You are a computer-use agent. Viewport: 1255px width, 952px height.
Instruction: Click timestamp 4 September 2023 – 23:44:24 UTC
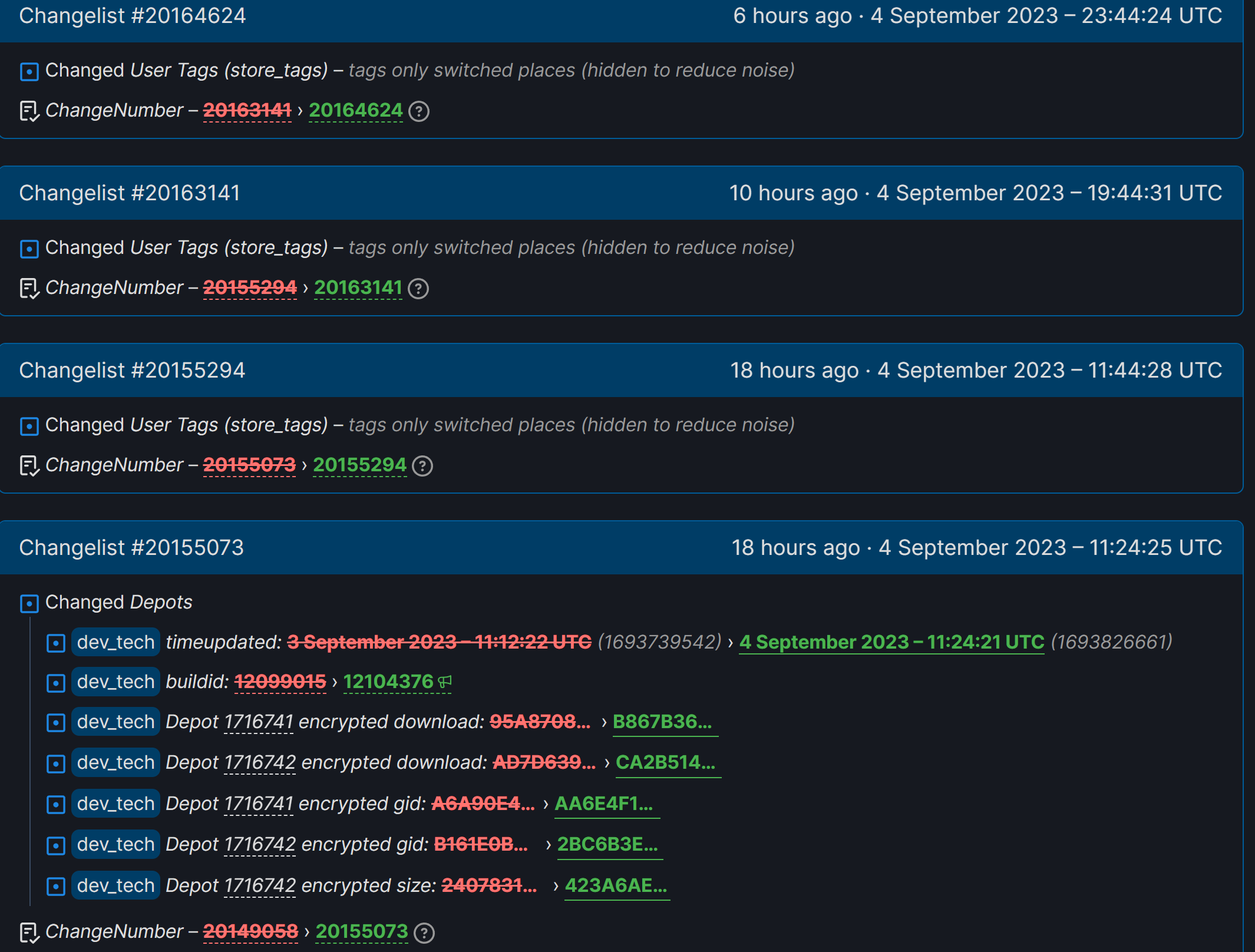point(1046,16)
